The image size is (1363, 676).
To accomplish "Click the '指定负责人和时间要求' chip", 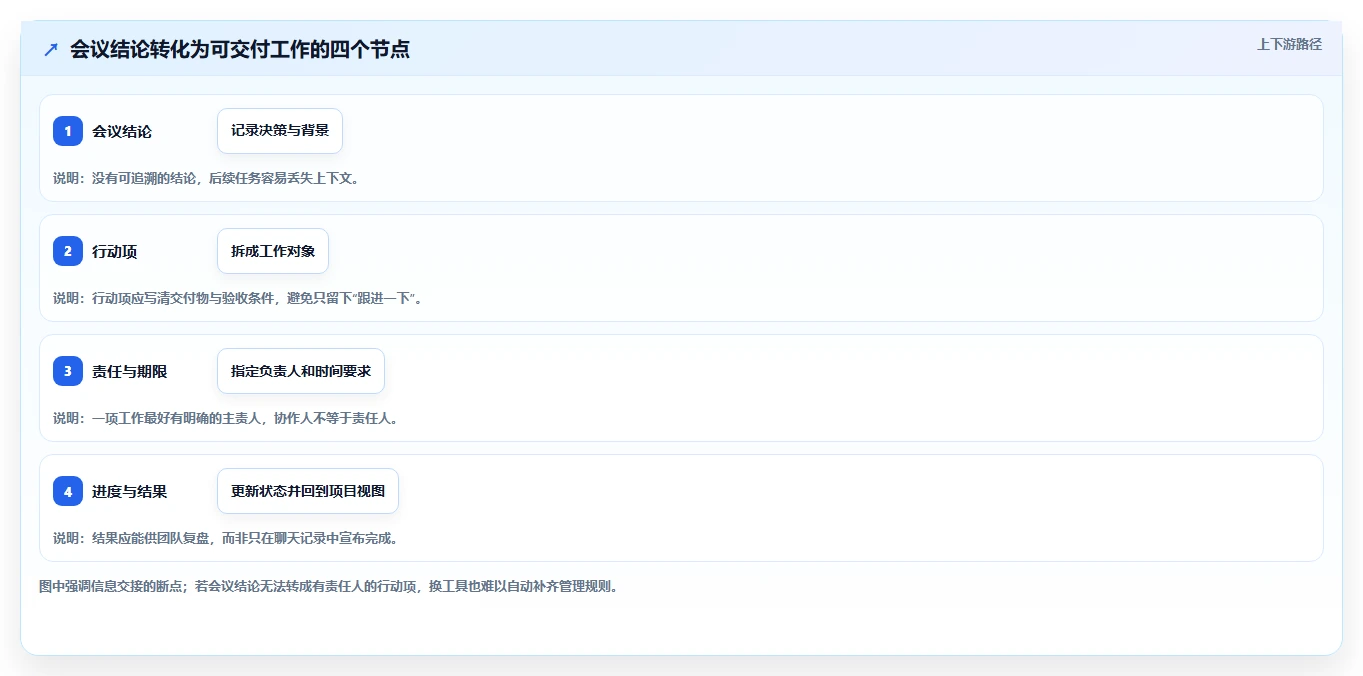I will 301,371.
